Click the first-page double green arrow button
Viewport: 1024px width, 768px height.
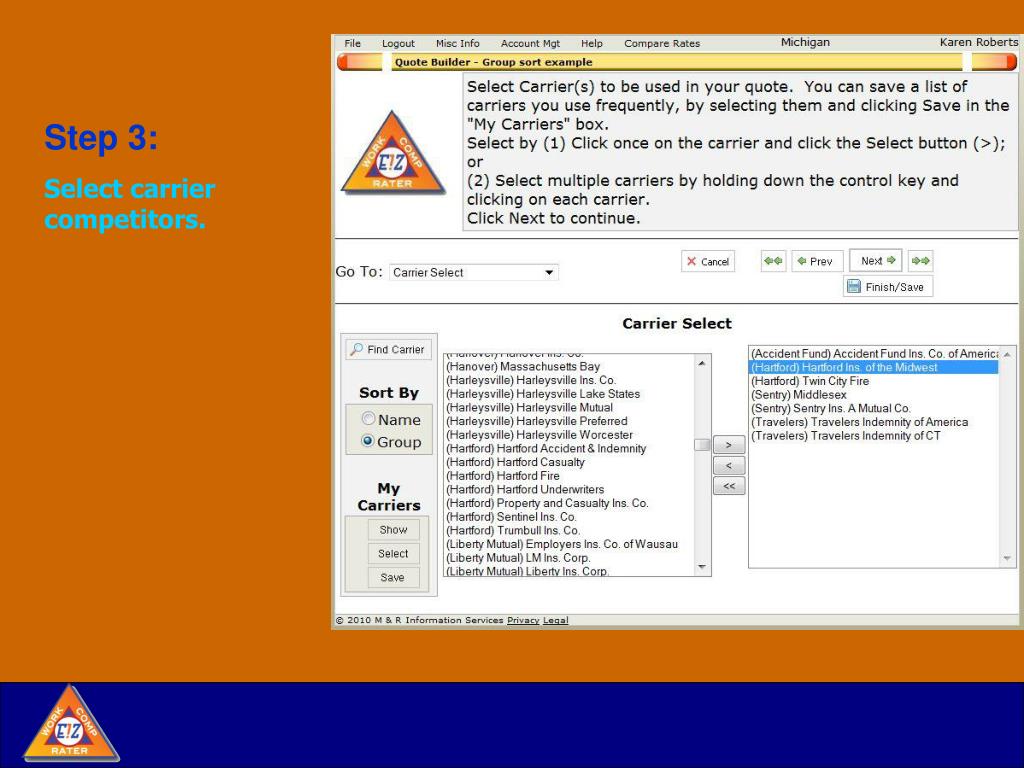click(x=773, y=261)
